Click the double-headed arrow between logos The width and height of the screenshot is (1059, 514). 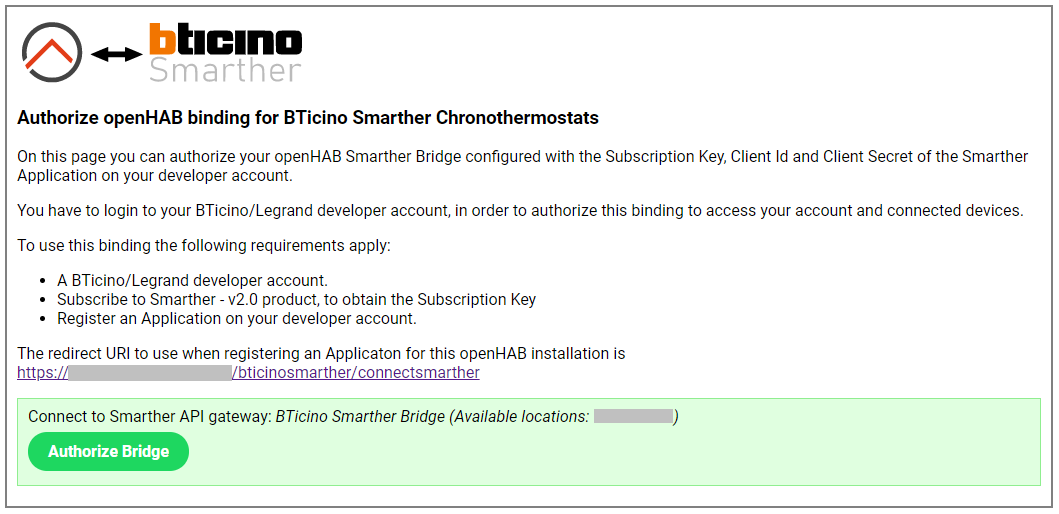[116, 54]
